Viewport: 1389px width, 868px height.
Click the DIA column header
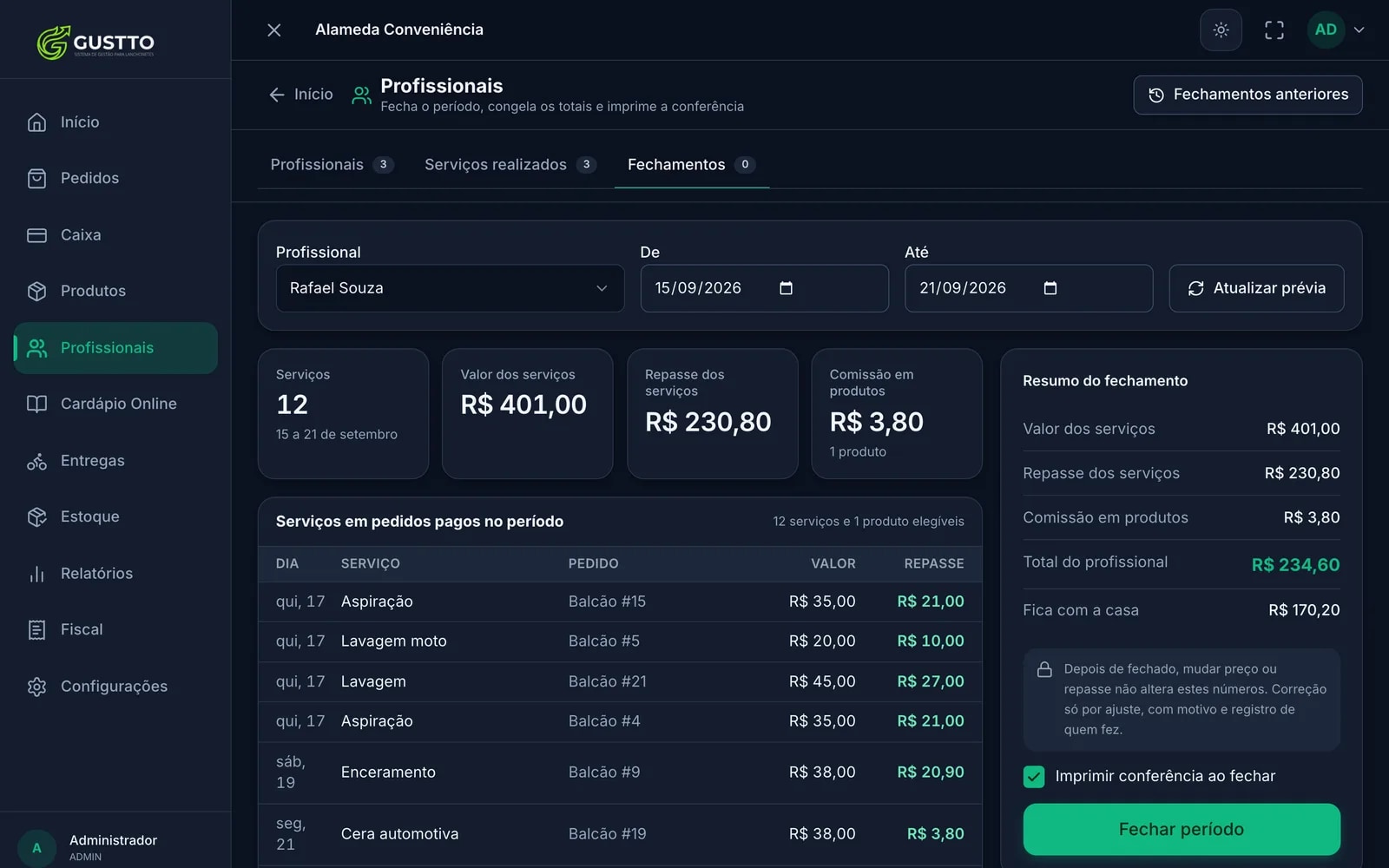[287, 564]
